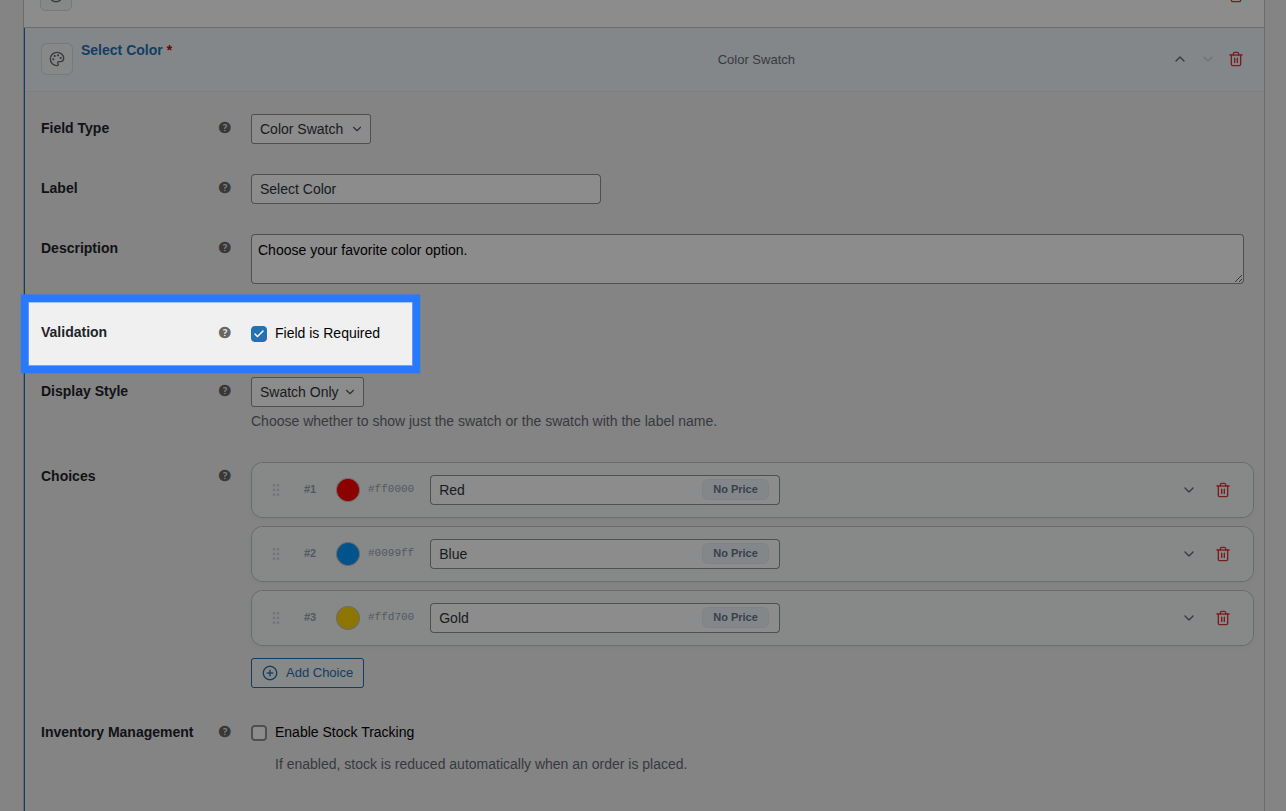The width and height of the screenshot is (1286, 811).
Task: Move the Select Color field down
Action: 1208,59
